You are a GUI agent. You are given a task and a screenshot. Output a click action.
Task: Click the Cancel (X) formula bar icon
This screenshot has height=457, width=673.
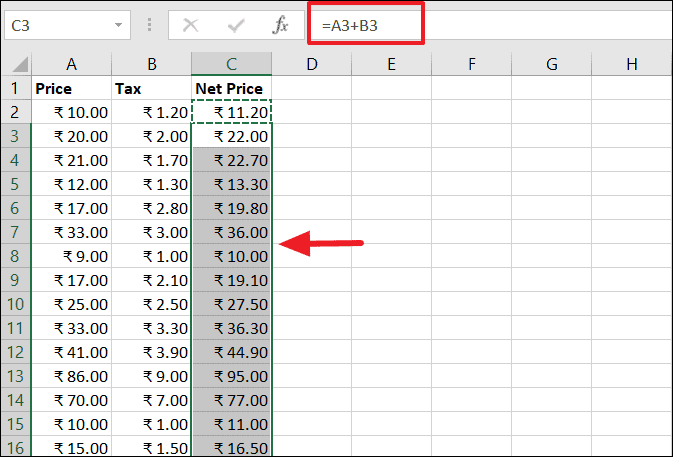point(190,25)
